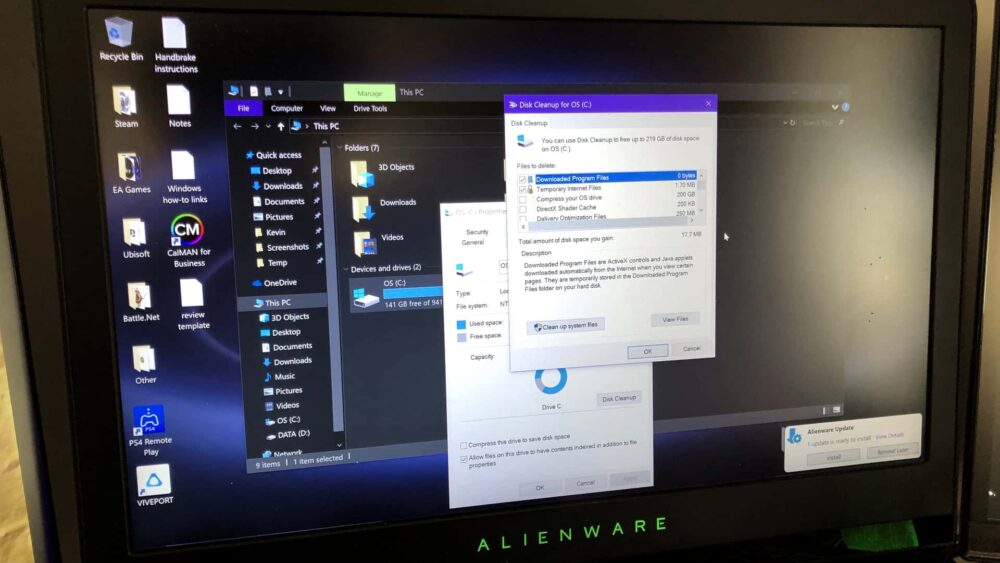The image size is (1000, 563).
Task: Launch PS4 Remote Play shortcut
Action: (x=149, y=430)
